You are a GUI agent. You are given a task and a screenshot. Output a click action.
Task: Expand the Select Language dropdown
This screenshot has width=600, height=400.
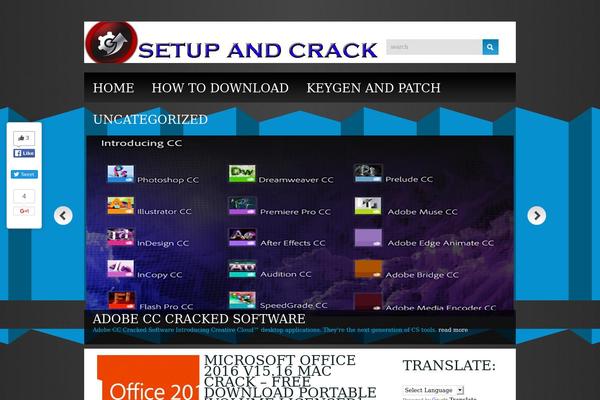[433, 390]
